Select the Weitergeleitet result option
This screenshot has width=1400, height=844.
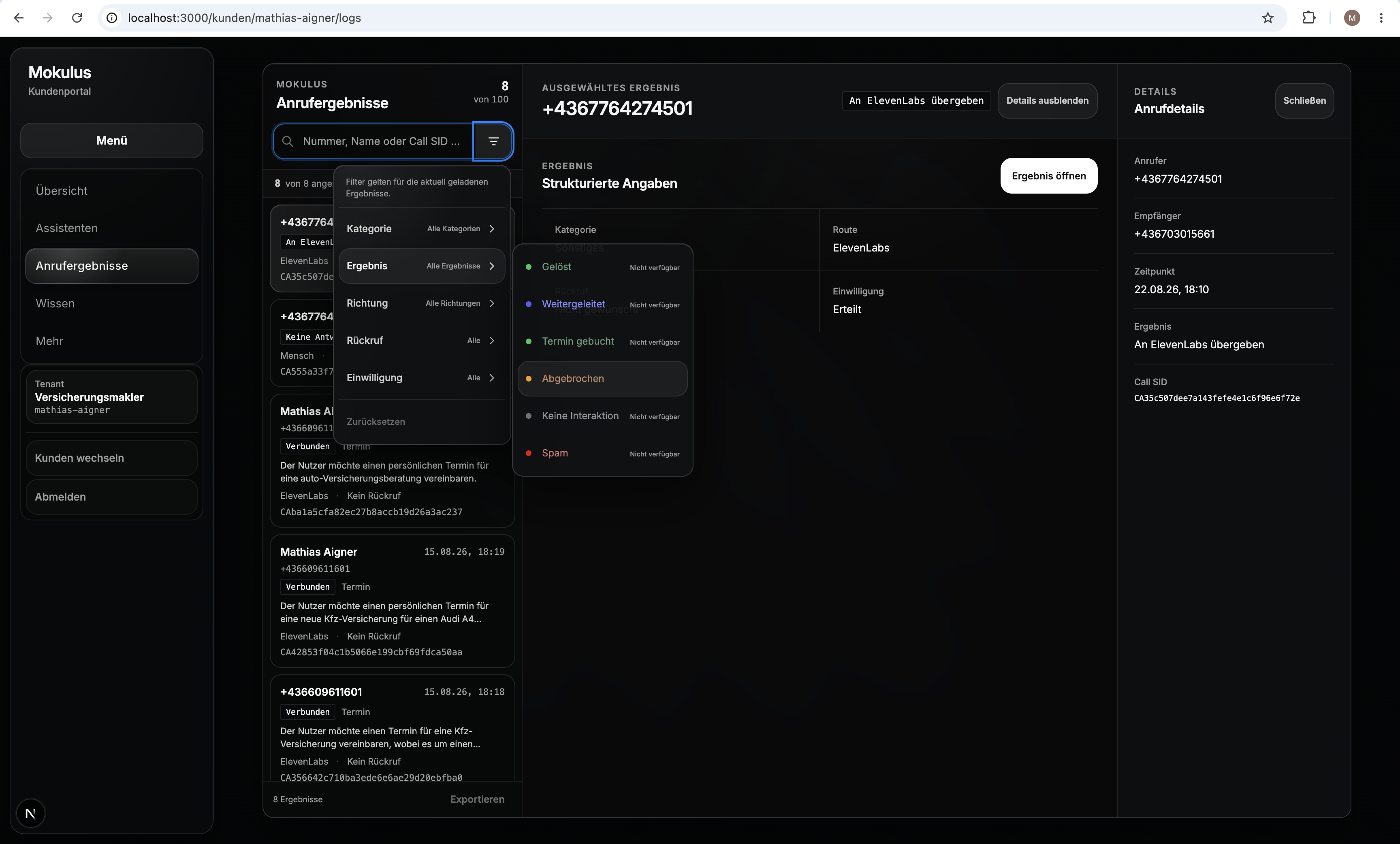[602, 304]
